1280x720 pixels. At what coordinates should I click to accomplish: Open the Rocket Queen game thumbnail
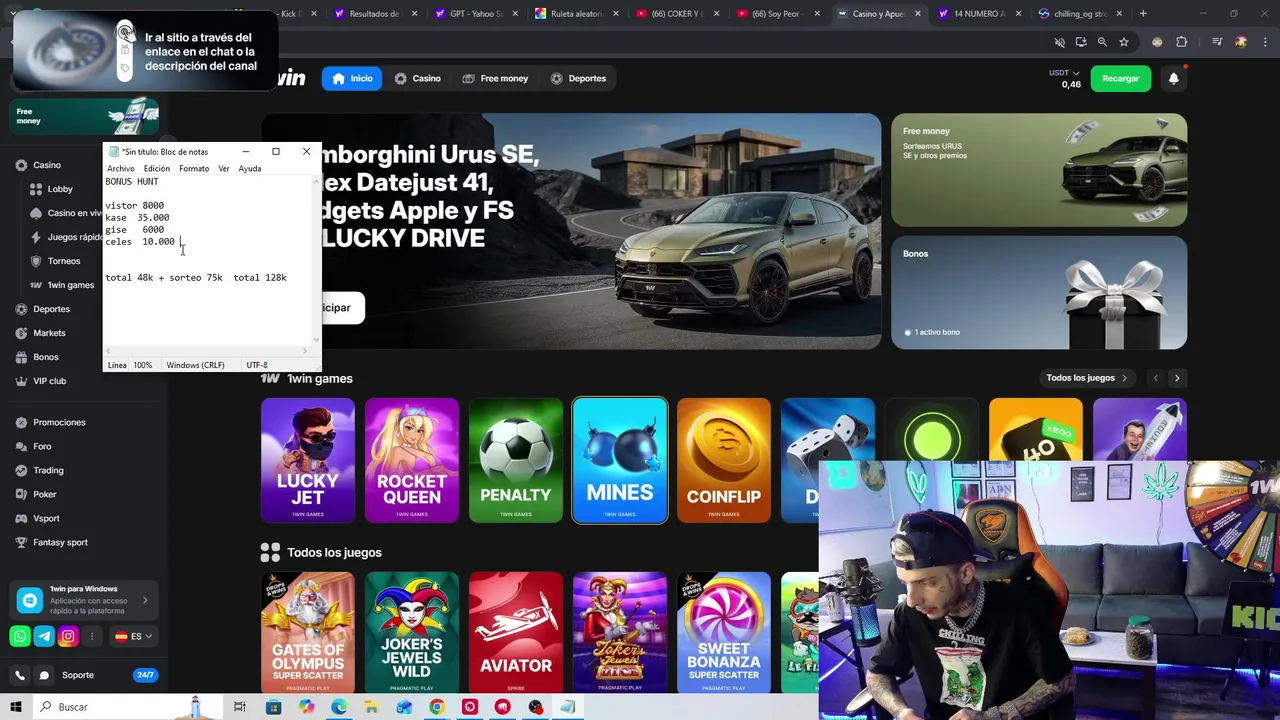click(x=412, y=460)
